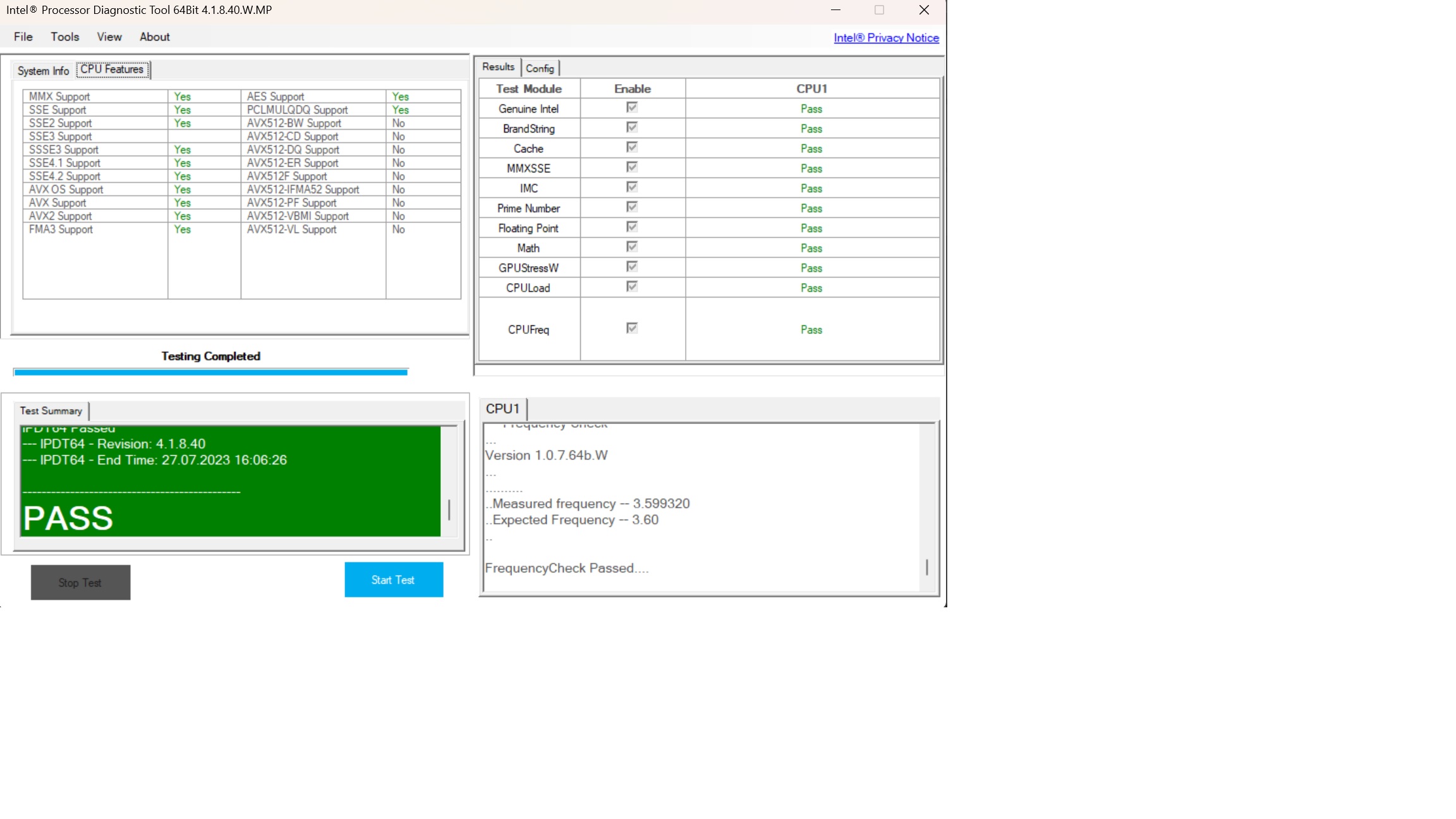The height and width of the screenshot is (819, 1456).
Task: Toggle the GPUStressW enable checkbox
Action: (631, 267)
